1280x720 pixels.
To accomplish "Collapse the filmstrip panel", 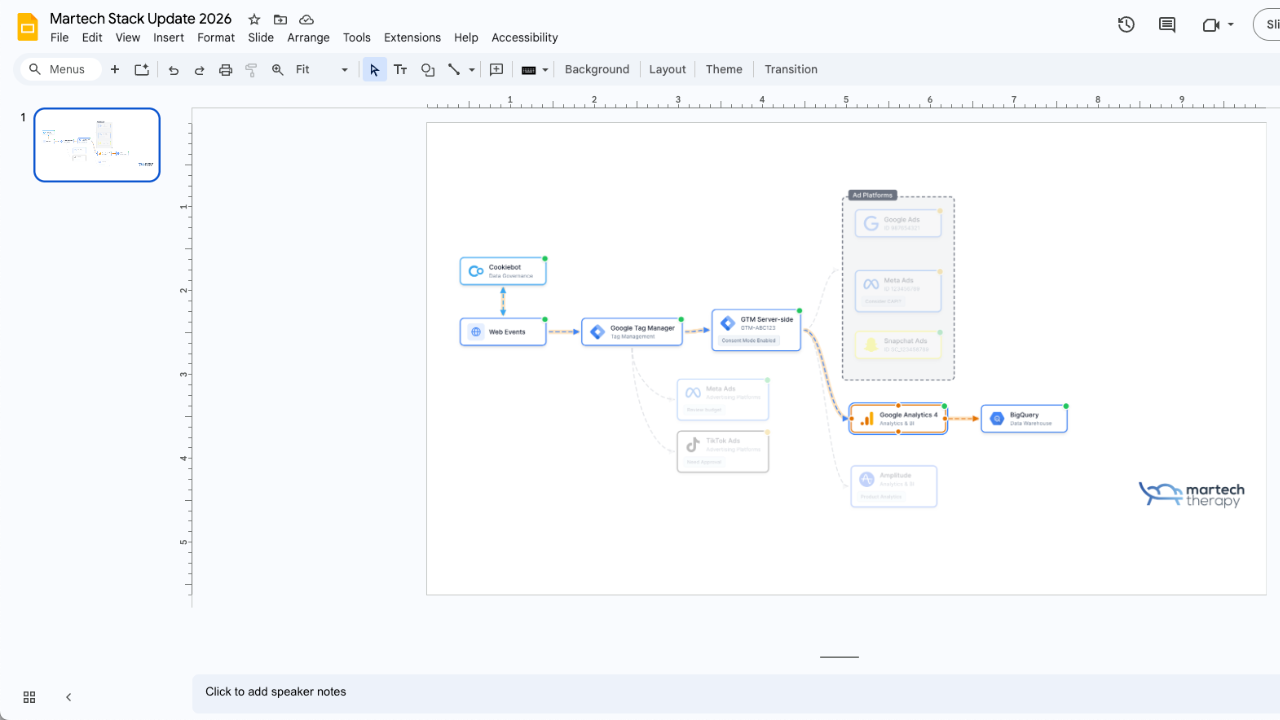I will point(68,697).
